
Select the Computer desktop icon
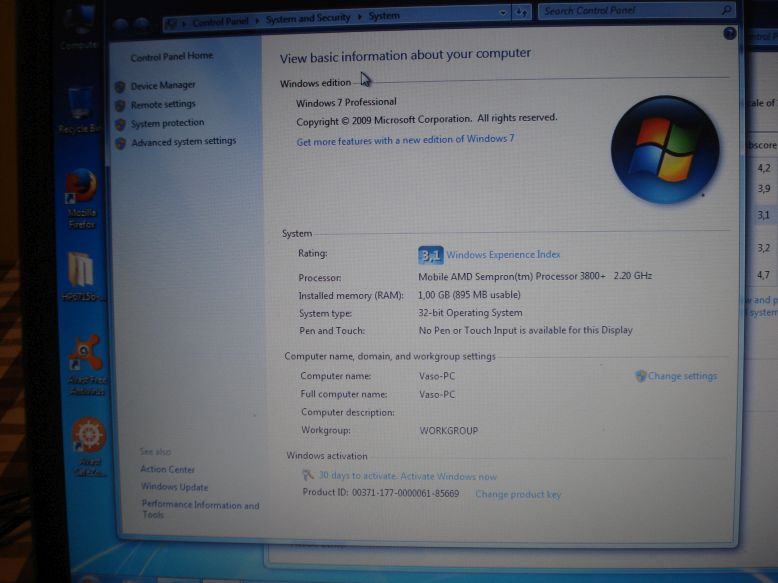(x=79, y=27)
